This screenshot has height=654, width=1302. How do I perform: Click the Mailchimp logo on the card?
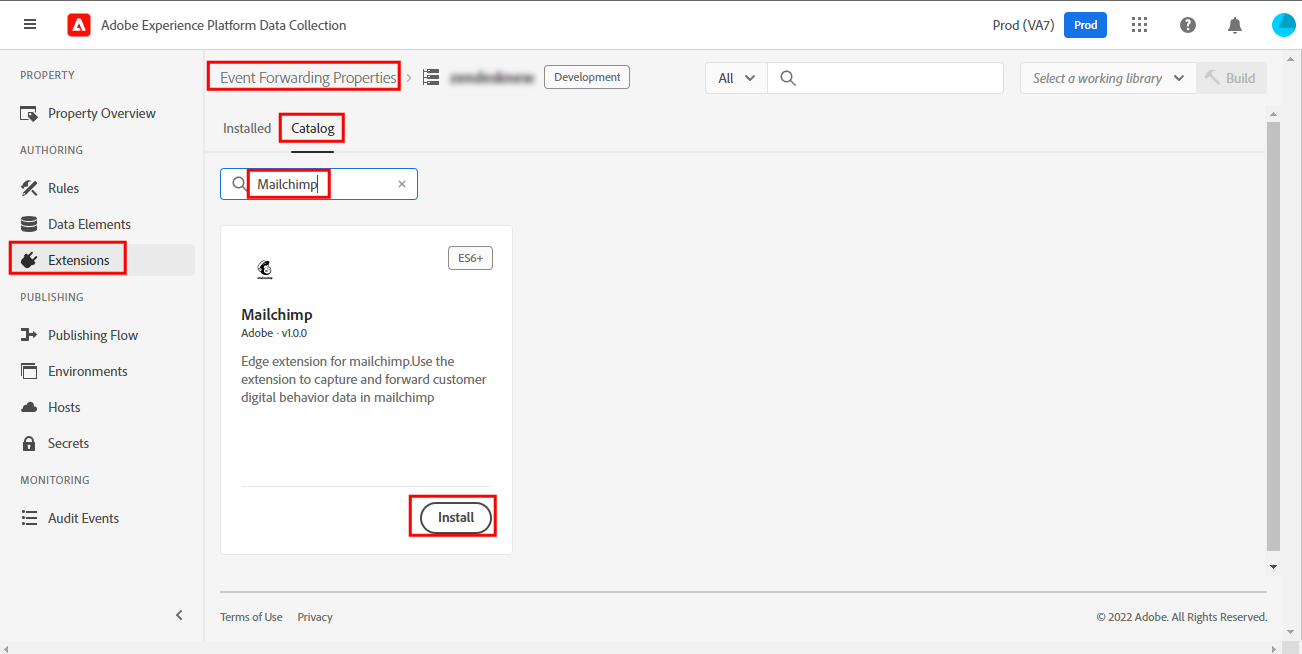pyautogui.click(x=265, y=269)
